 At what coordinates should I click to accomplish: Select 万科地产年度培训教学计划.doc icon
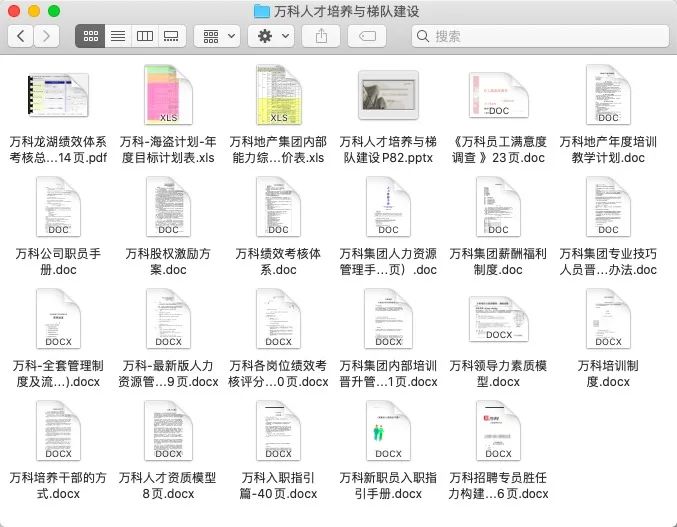[608, 95]
